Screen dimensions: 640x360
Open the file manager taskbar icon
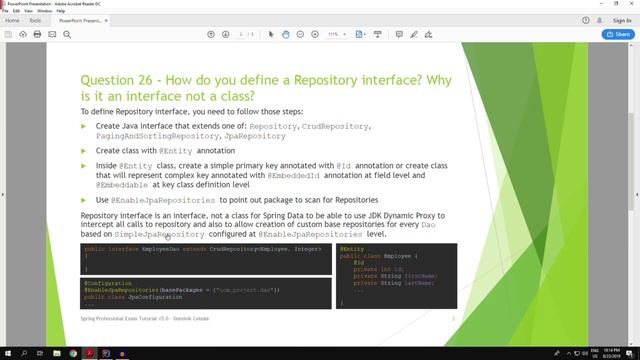coord(57,353)
